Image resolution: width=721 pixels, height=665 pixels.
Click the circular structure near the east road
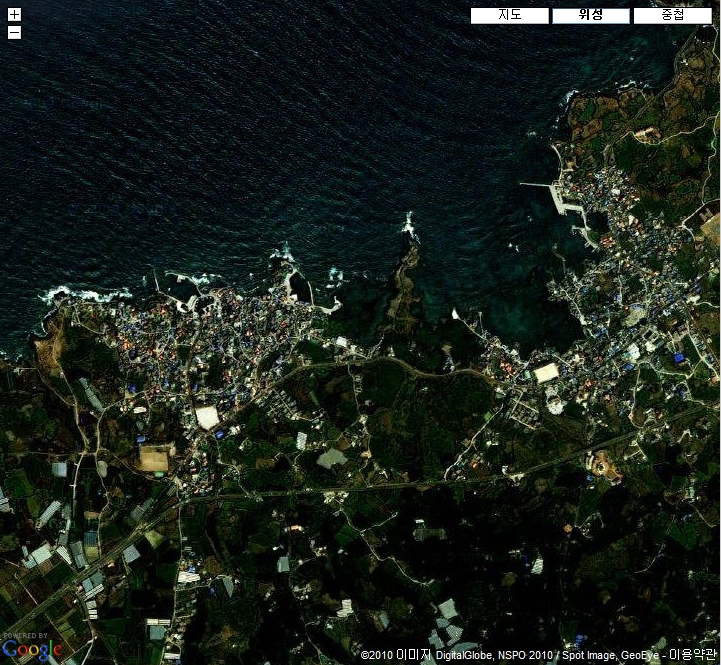[x=603, y=466]
